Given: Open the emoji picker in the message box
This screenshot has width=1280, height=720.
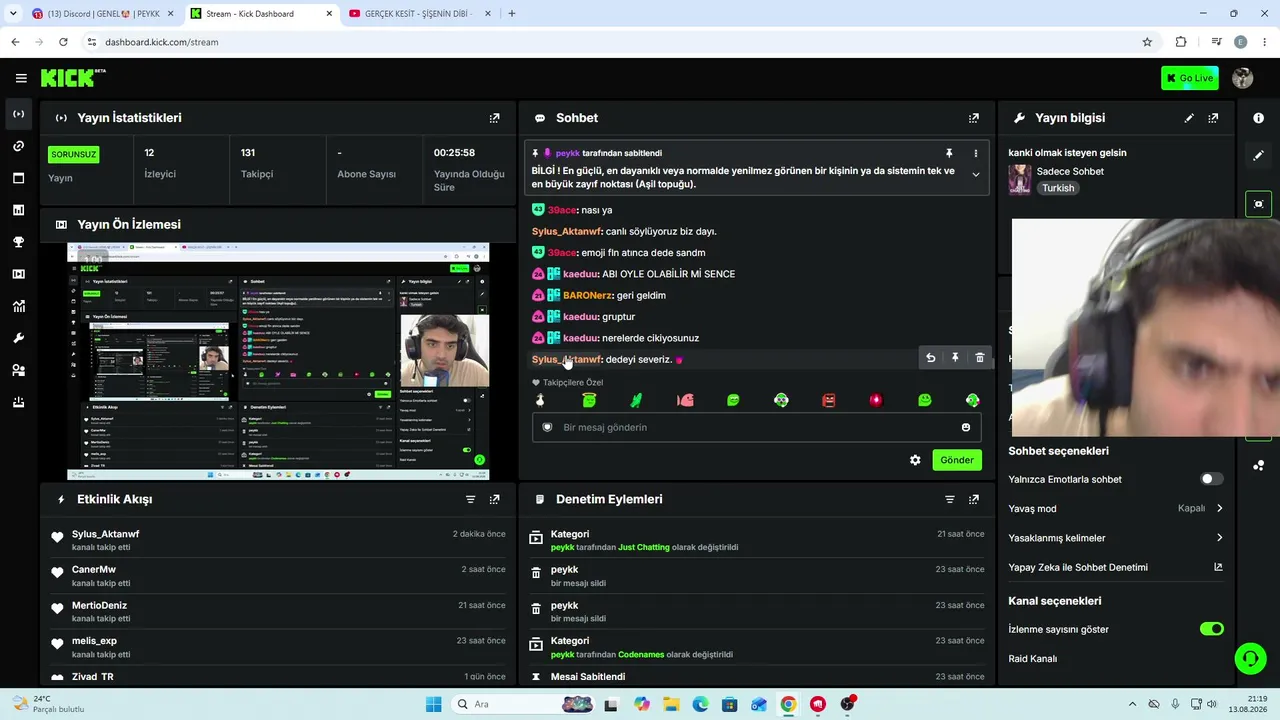Looking at the screenshot, I should pos(966,427).
